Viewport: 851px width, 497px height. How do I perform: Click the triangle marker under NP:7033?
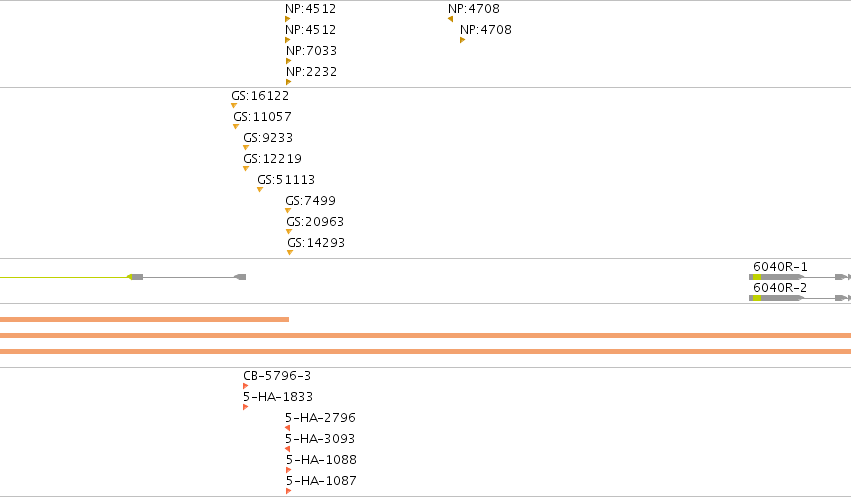tap(288, 61)
